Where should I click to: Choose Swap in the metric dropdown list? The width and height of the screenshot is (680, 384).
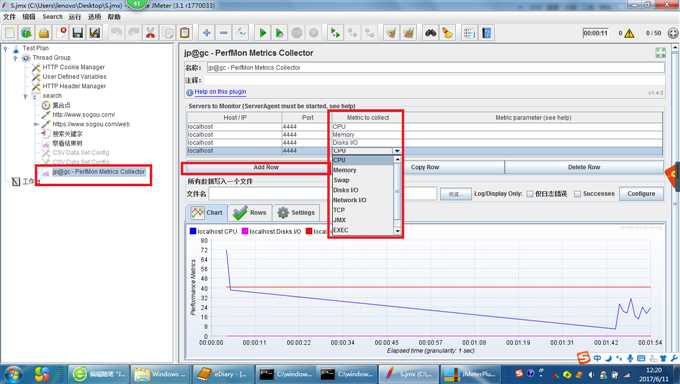[362, 180]
